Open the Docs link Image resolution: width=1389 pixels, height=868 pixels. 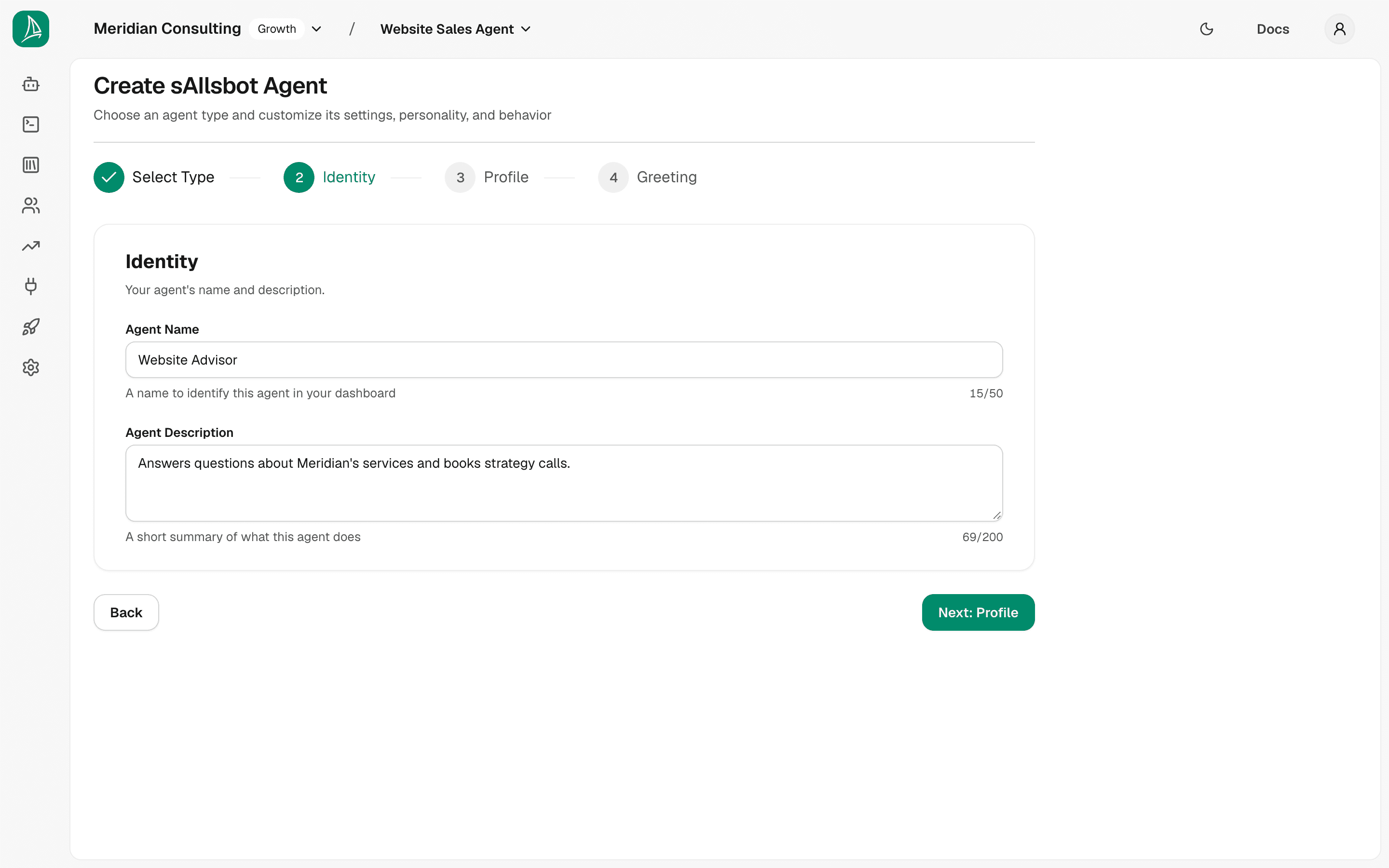point(1272,29)
